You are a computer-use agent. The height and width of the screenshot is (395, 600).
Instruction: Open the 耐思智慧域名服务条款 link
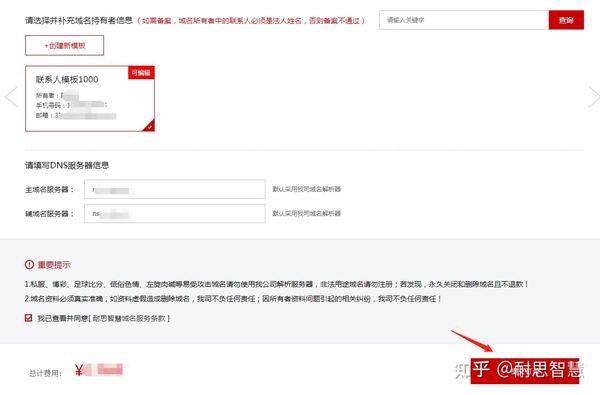(129, 318)
